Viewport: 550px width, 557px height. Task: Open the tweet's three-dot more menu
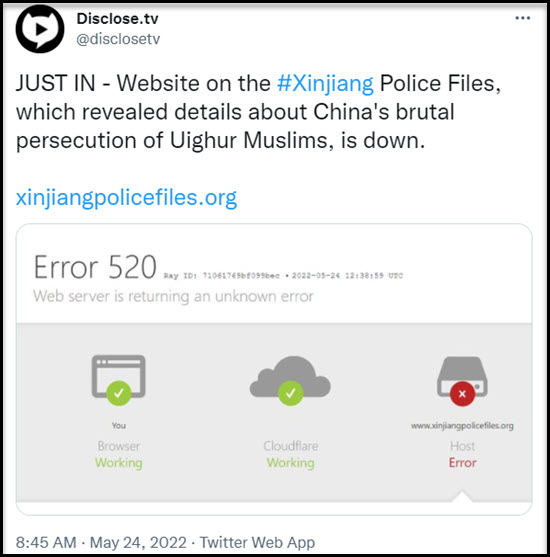(523, 18)
